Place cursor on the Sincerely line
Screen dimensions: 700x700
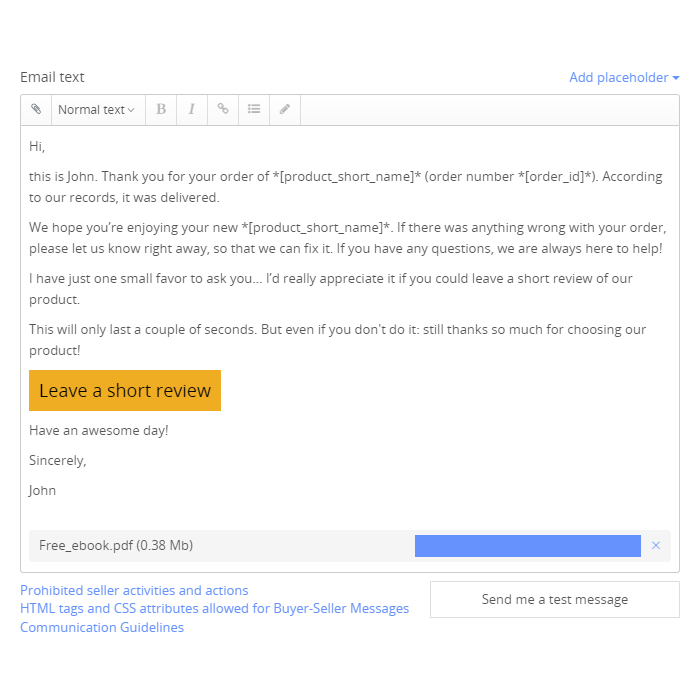pyautogui.click(x=58, y=461)
